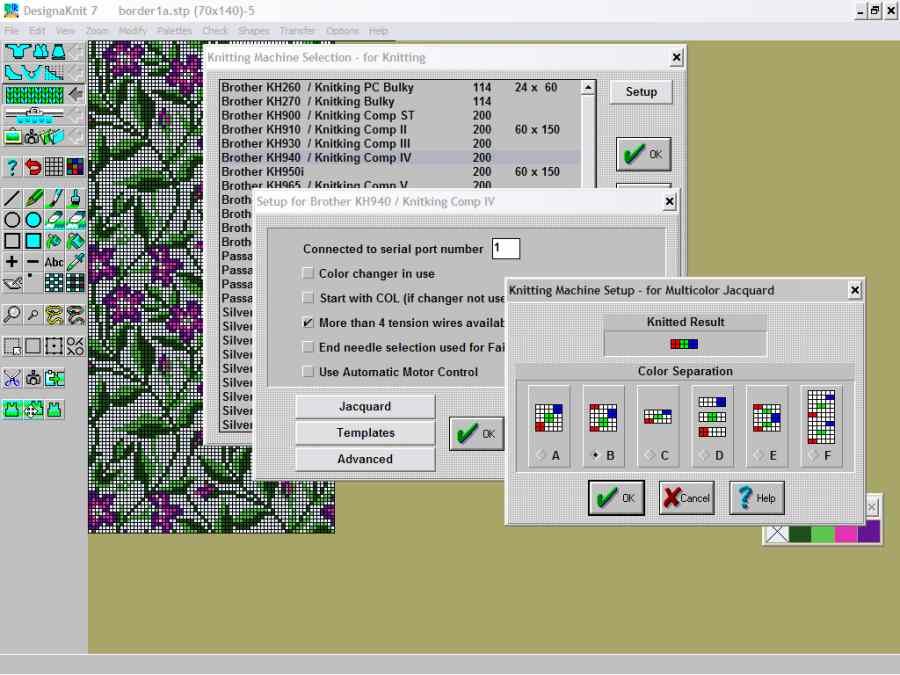Click the blue question mark help icon
The height and width of the screenshot is (675, 900).
click(x=12, y=166)
